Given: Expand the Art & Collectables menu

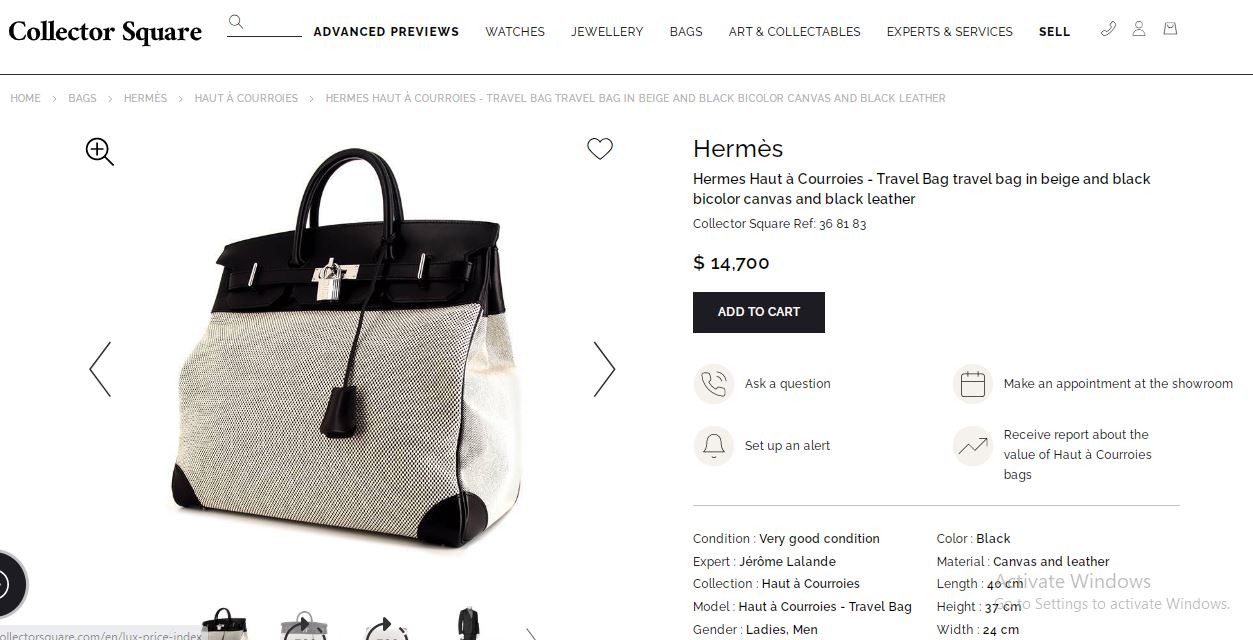Looking at the screenshot, I should pyautogui.click(x=795, y=32).
